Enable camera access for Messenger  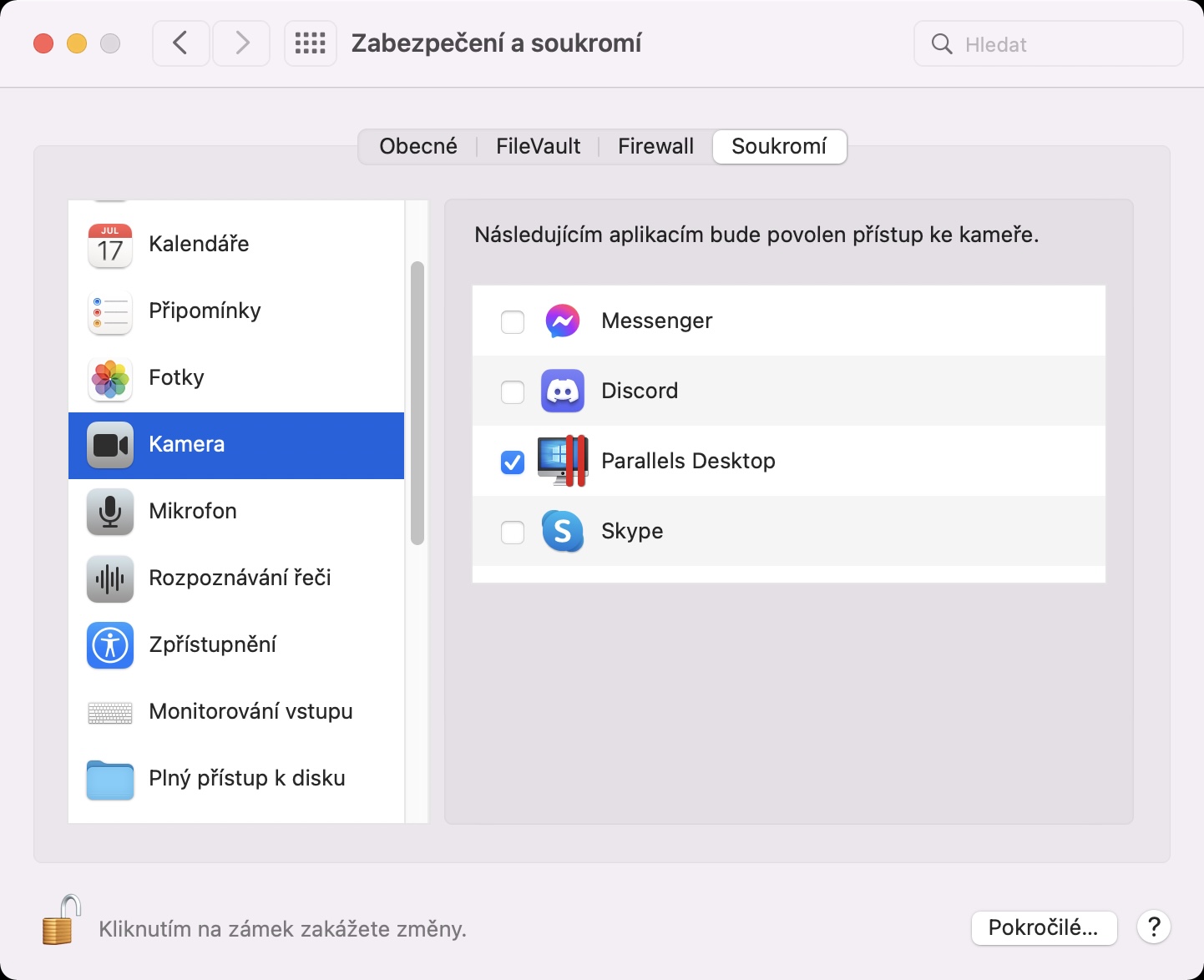tap(513, 321)
